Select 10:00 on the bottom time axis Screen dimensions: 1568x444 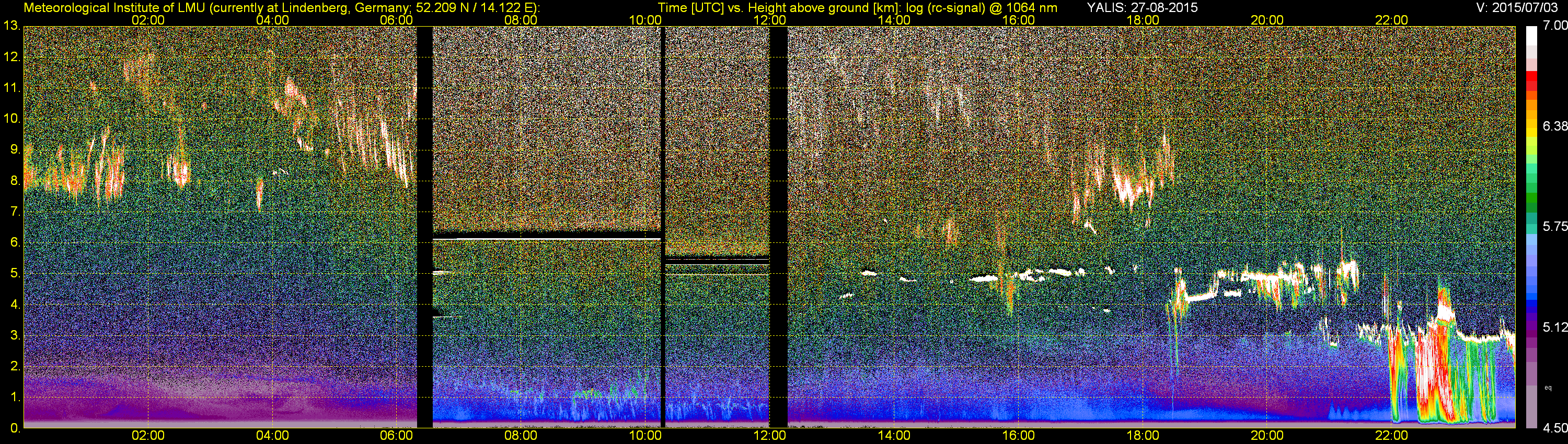pyautogui.click(x=645, y=436)
